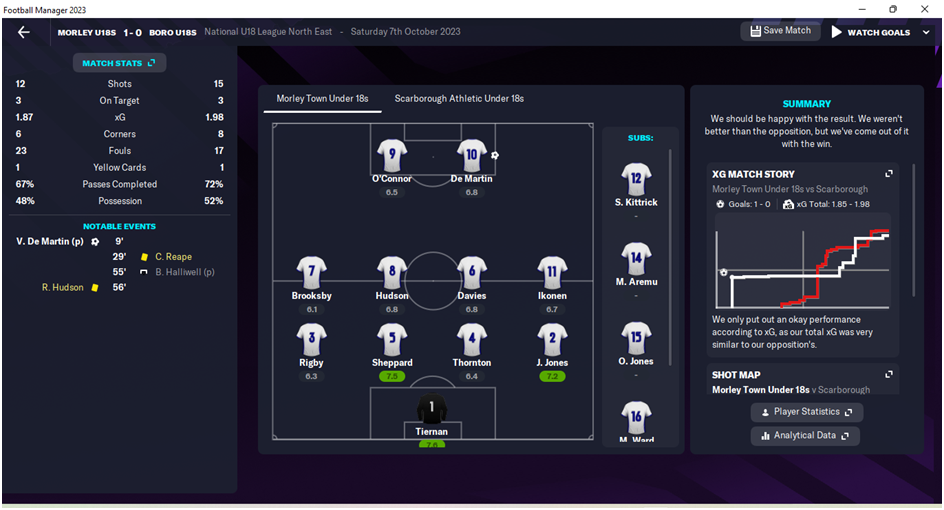Click V. De Martin (p) goal event

coord(69,241)
